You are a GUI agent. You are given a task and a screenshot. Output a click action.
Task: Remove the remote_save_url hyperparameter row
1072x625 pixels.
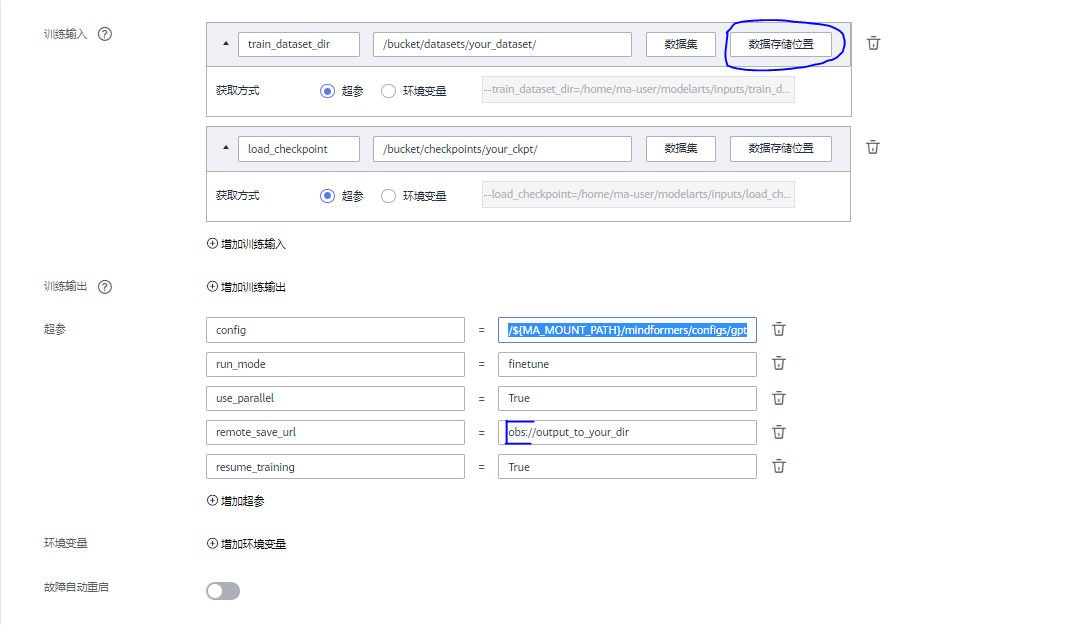tap(779, 432)
